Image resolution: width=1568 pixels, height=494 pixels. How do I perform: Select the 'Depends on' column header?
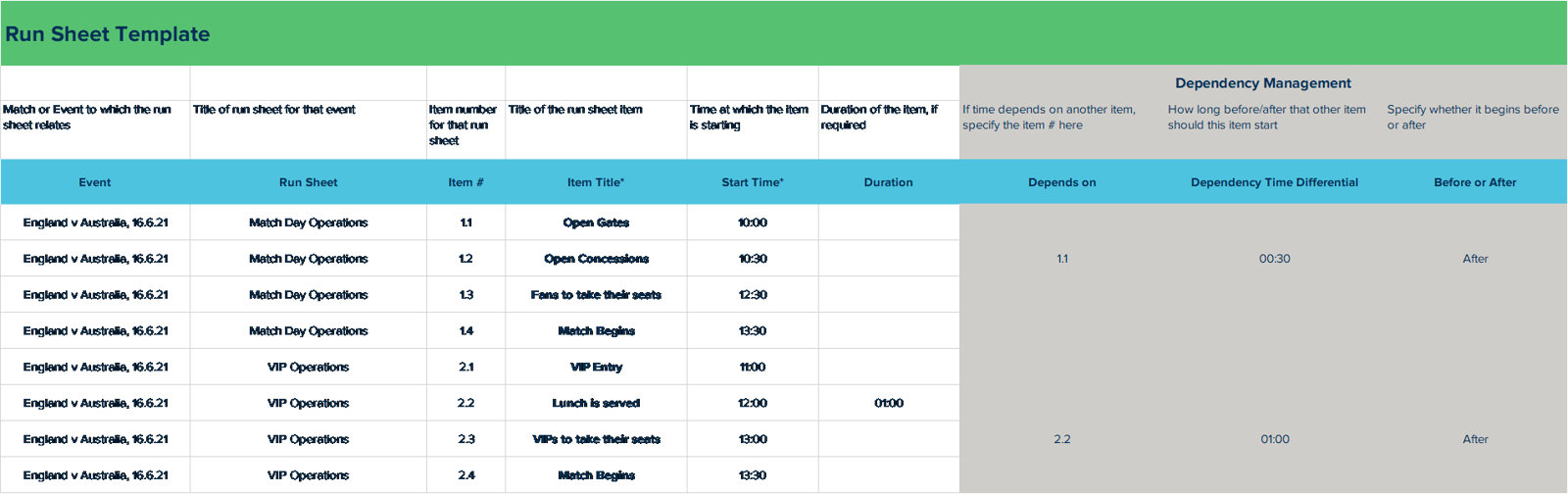click(x=1062, y=182)
